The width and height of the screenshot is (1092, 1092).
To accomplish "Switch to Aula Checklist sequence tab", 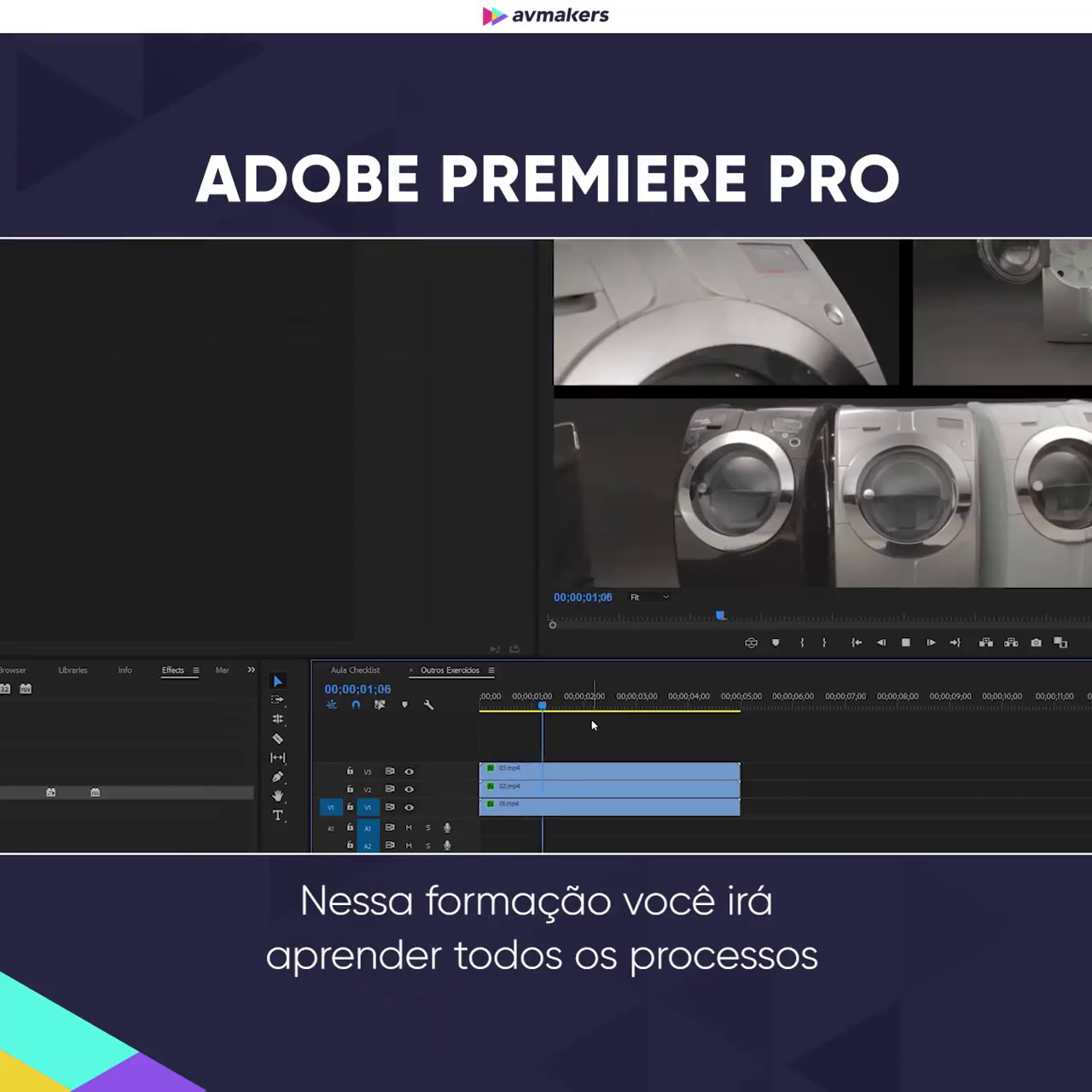I will (x=355, y=671).
